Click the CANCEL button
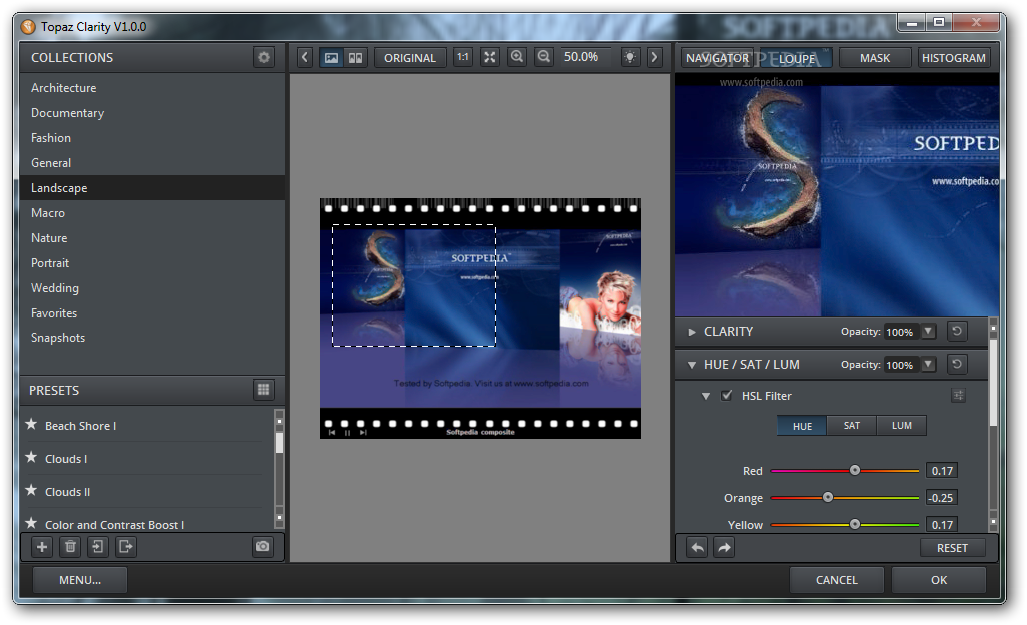The width and height of the screenshot is (1027, 625). pos(836,580)
